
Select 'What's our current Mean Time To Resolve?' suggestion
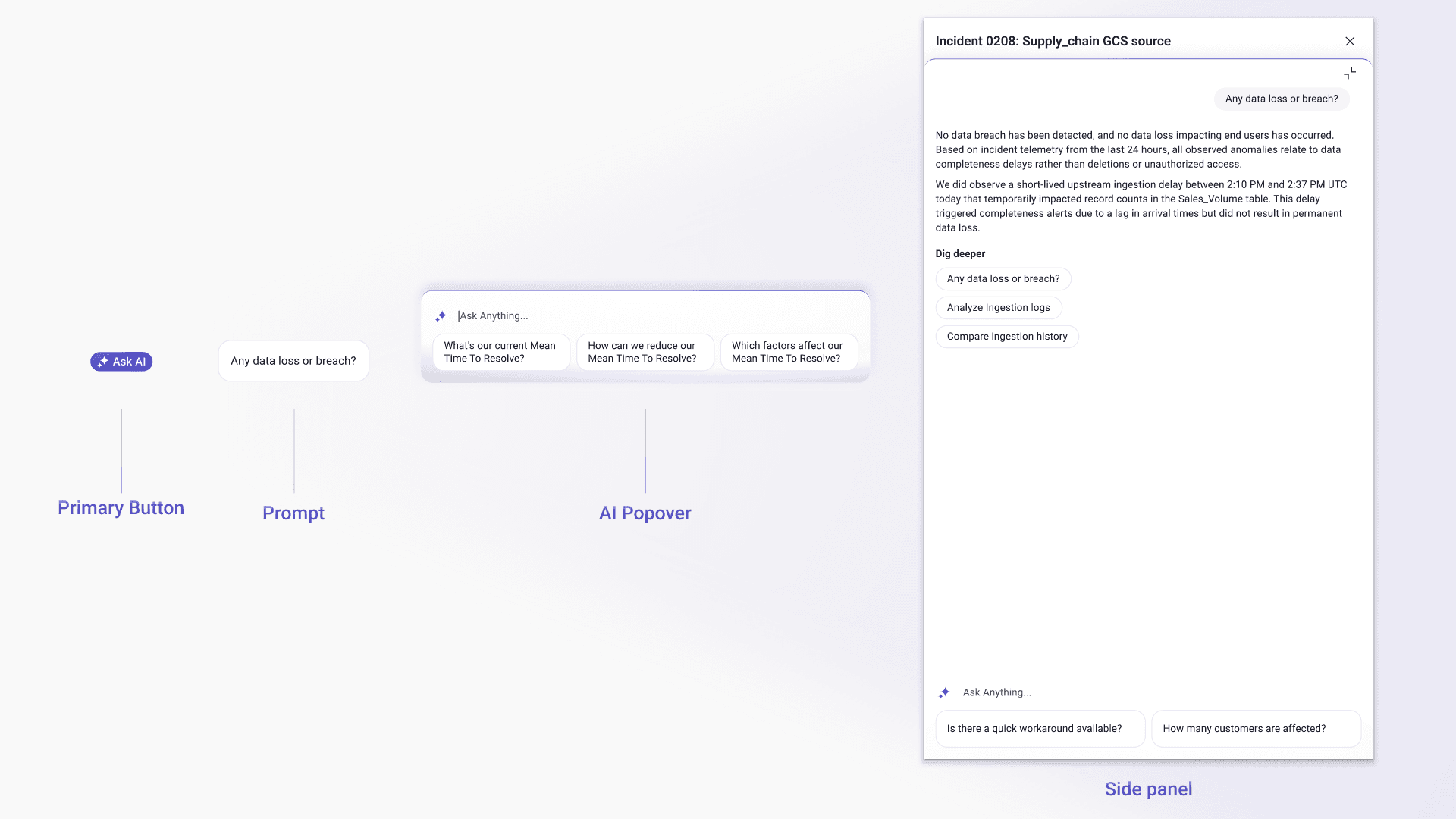[x=500, y=352]
